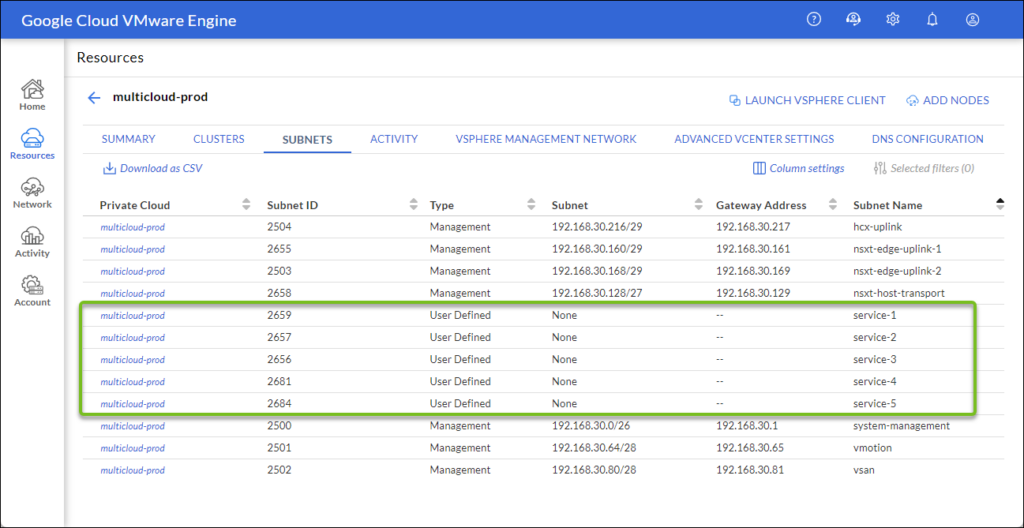The image size is (1024, 528).
Task: Click subnet name service-5
Action: [x=874, y=403]
